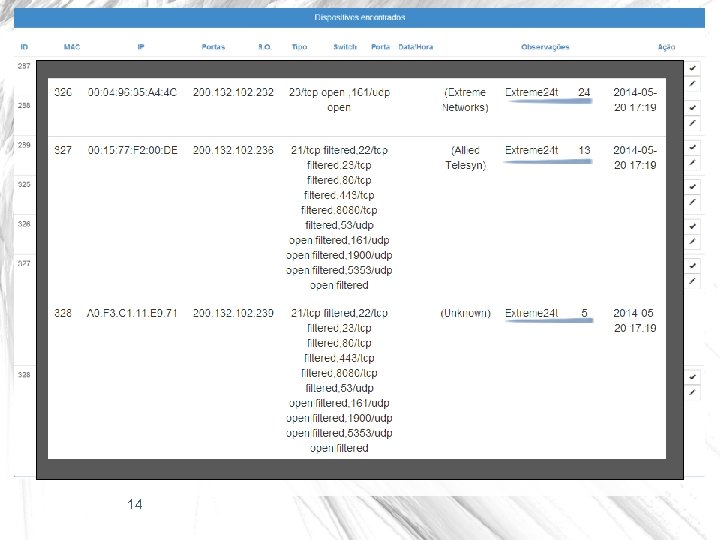Click the date cell of the Unknown vendor row

coord(635,321)
